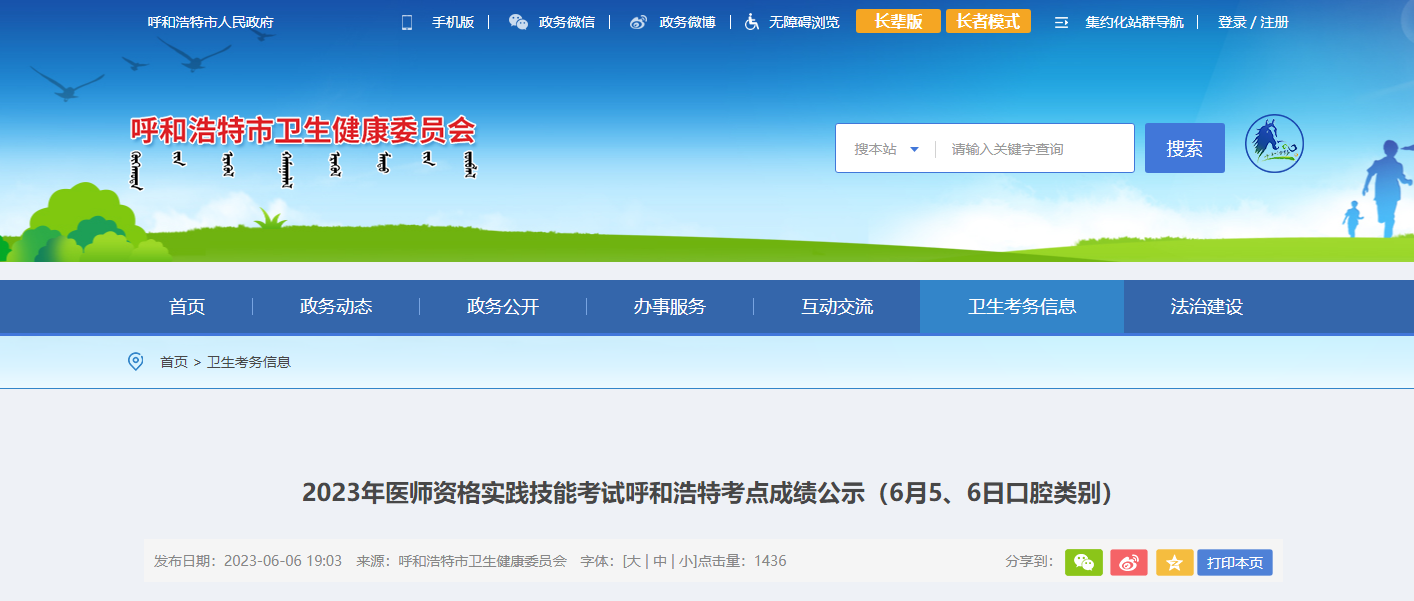Enable 无障碍浏览 mode
The image size is (1414, 601).
pos(804,22)
